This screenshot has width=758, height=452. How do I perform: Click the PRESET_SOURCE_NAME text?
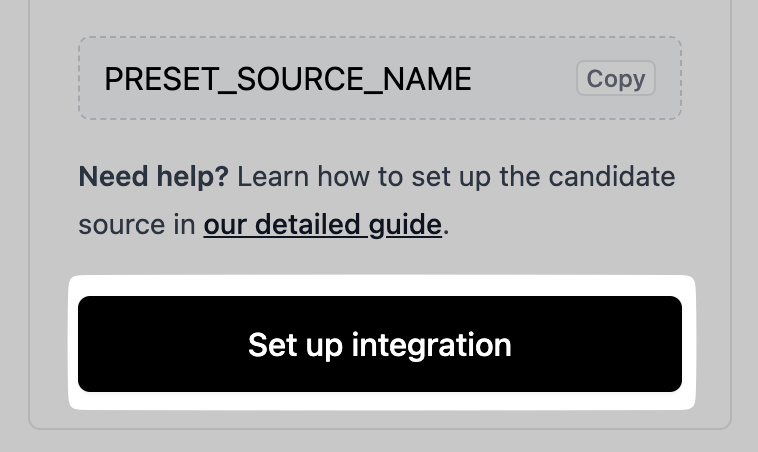[288, 80]
